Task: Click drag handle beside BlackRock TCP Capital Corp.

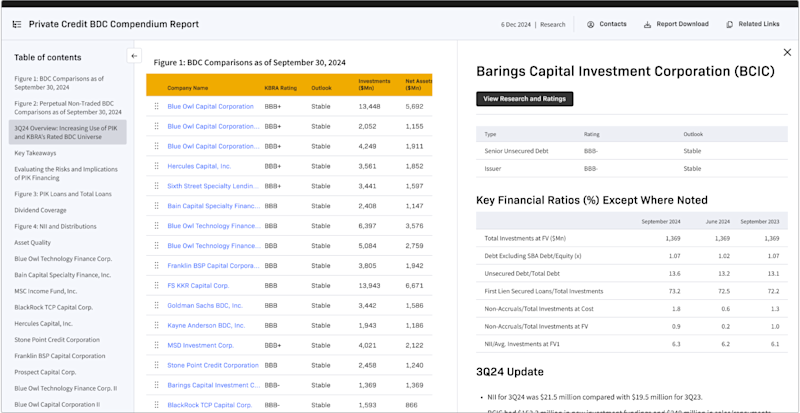Action: tap(157, 405)
